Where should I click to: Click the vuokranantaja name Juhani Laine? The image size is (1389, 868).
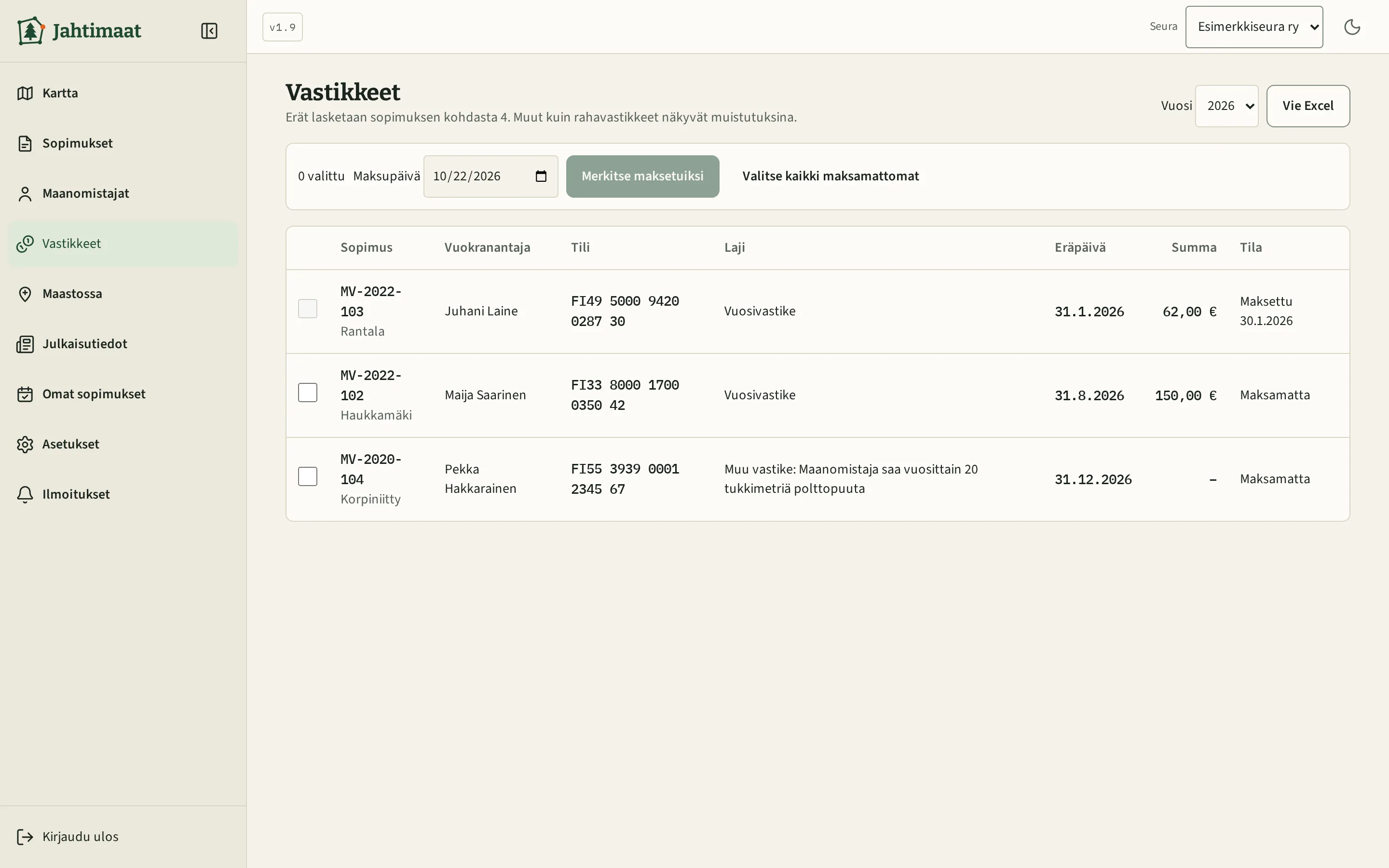pyautogui.click(x=481, y=311)
